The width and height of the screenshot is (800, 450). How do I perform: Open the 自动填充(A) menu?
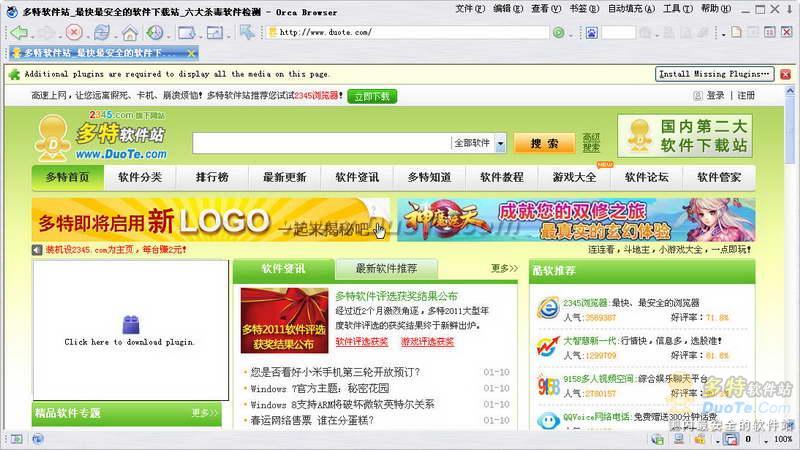point(631,9)
